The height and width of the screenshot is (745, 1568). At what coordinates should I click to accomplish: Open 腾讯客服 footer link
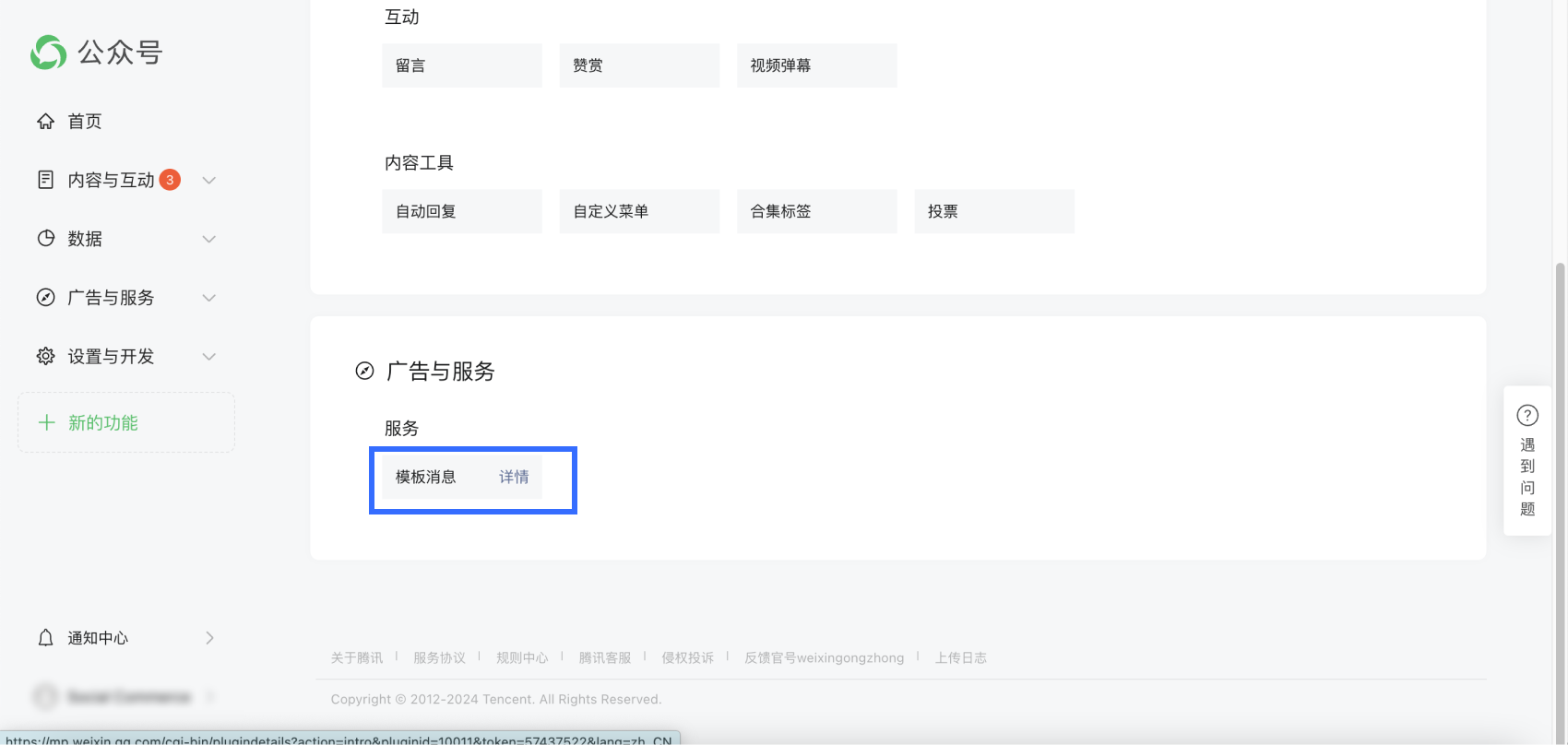point(605,657)
